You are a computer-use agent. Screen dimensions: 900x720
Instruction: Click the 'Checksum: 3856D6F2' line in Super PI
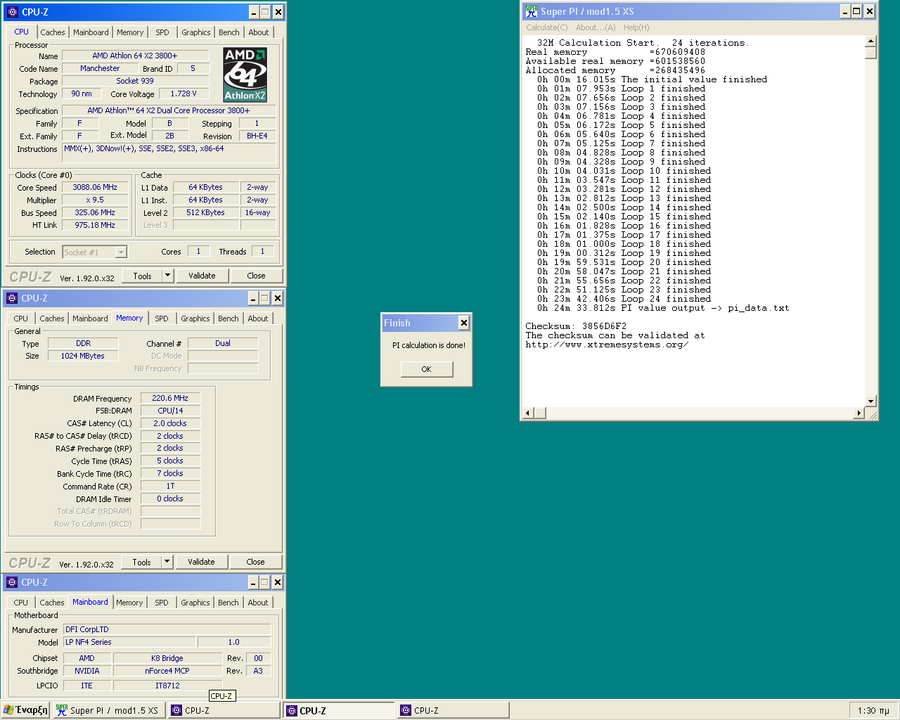pyautogui.click(x=576, y=326)
